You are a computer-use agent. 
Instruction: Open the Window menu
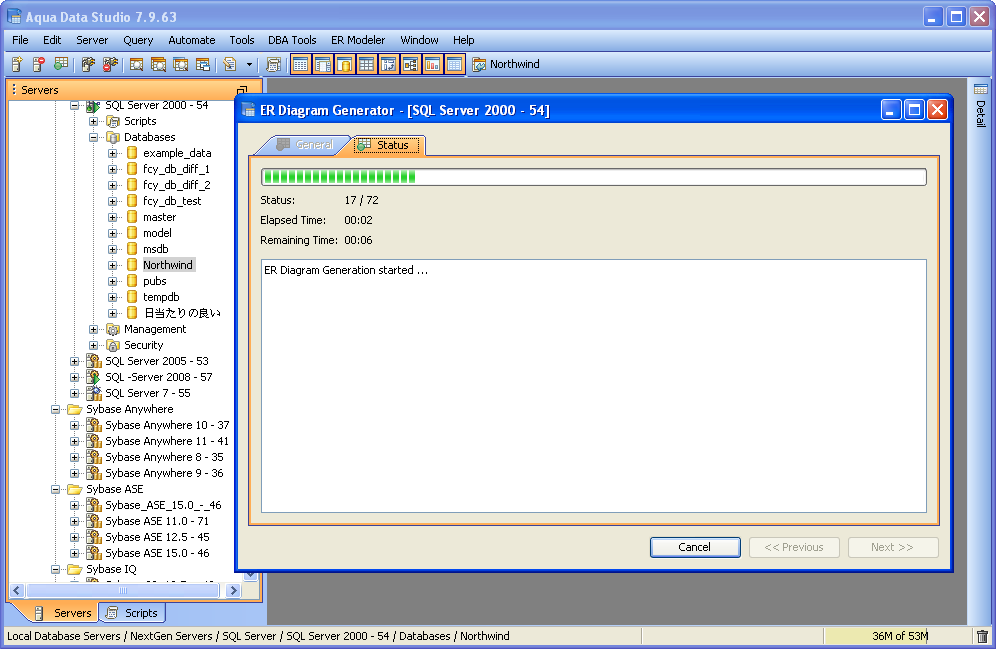coord(419,40)
